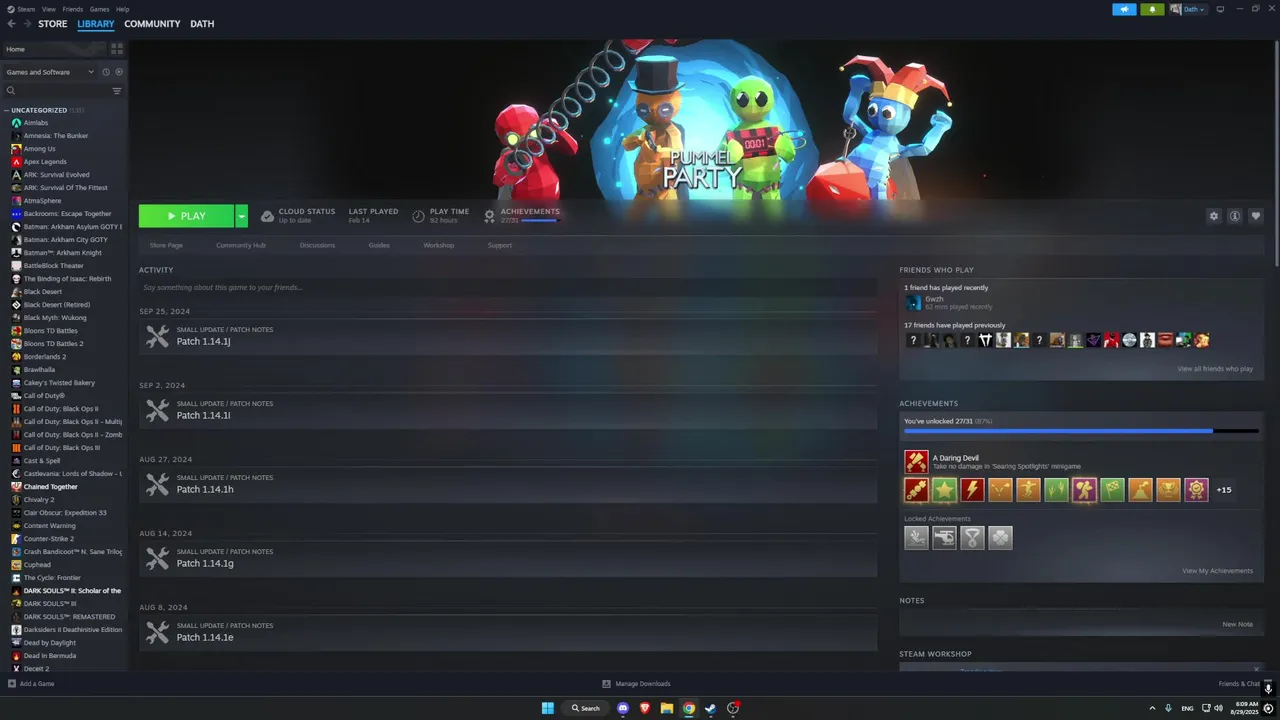This screenshot has width=1280, height=720.
Task: Click the achievements progress bar
Action: click(x=1080, y=431)
